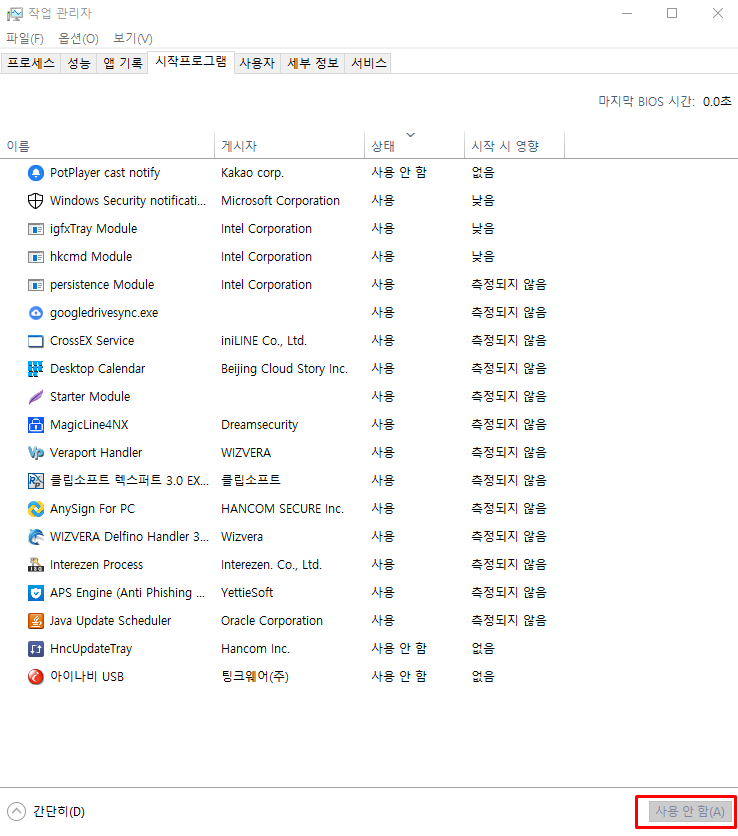The image size is (738, 836).
Task: Click the hkcmd Module icon
Action: coord(36,257)
